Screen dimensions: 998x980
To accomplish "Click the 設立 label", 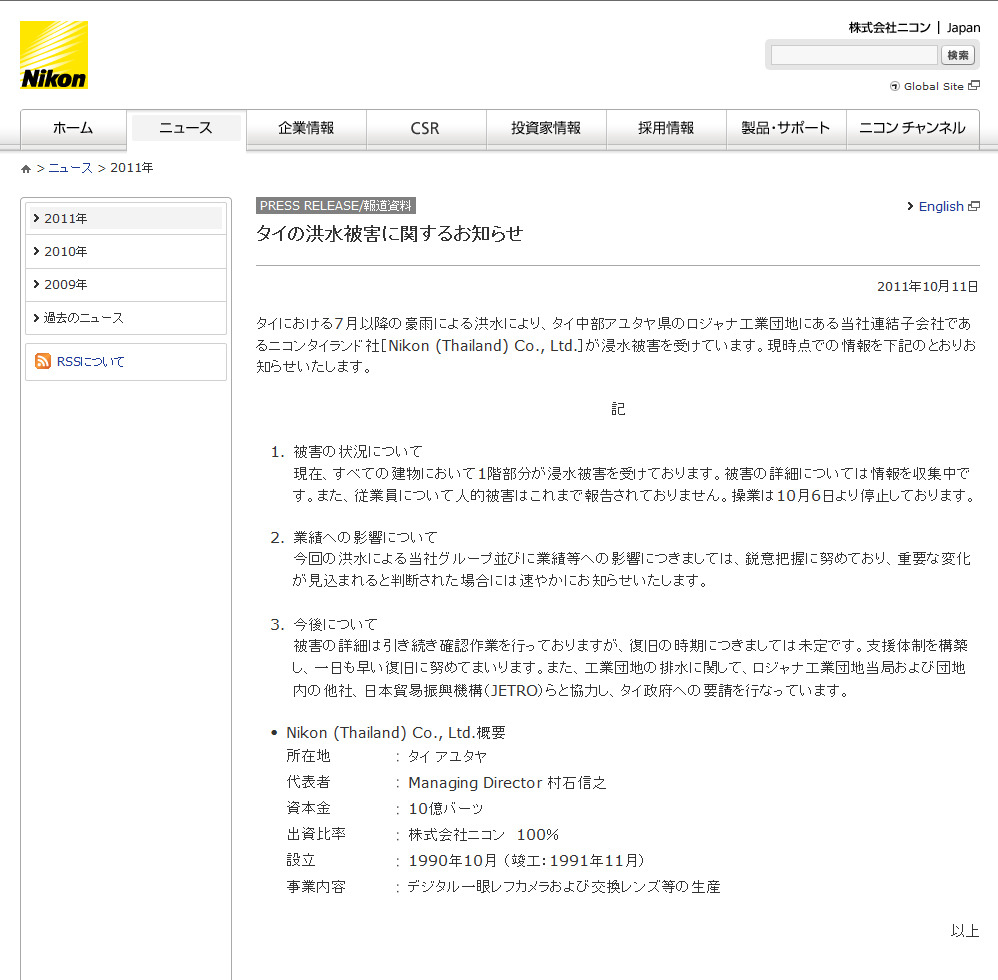I will (x=301, y=860).
